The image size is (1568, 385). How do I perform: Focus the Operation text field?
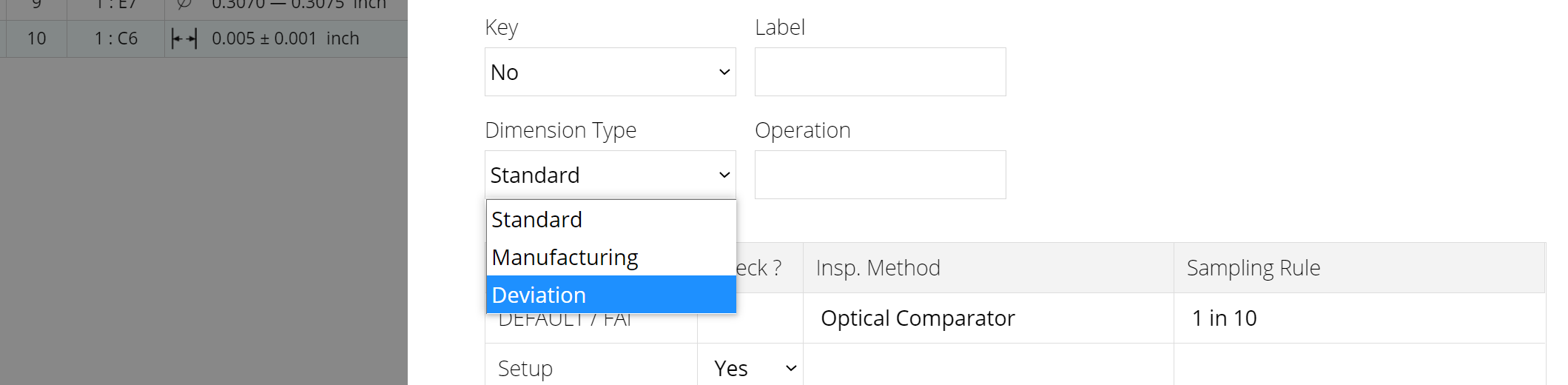880,175
